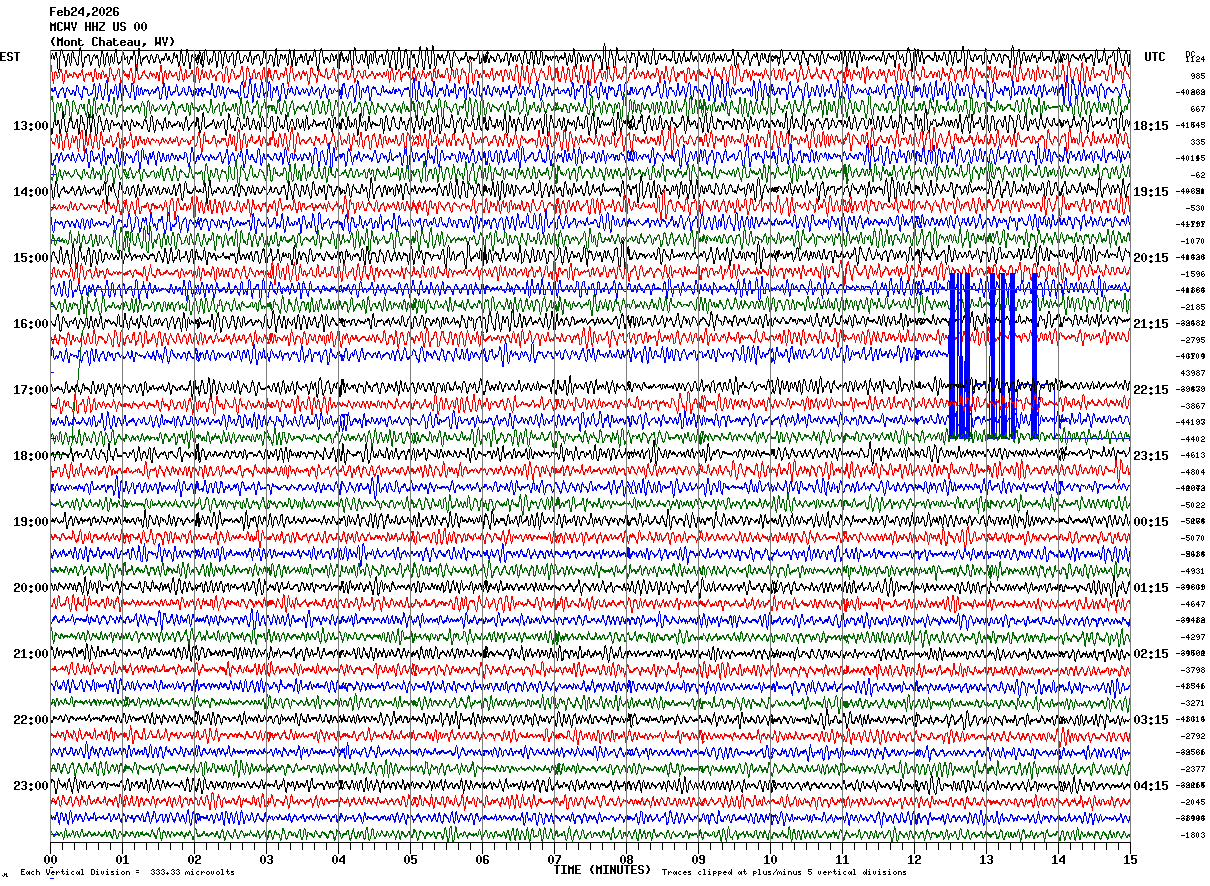The width and height of the screenshot is (1210, 886).
Task: Click the DC offset value 667
Action: tap(1197, 109)
